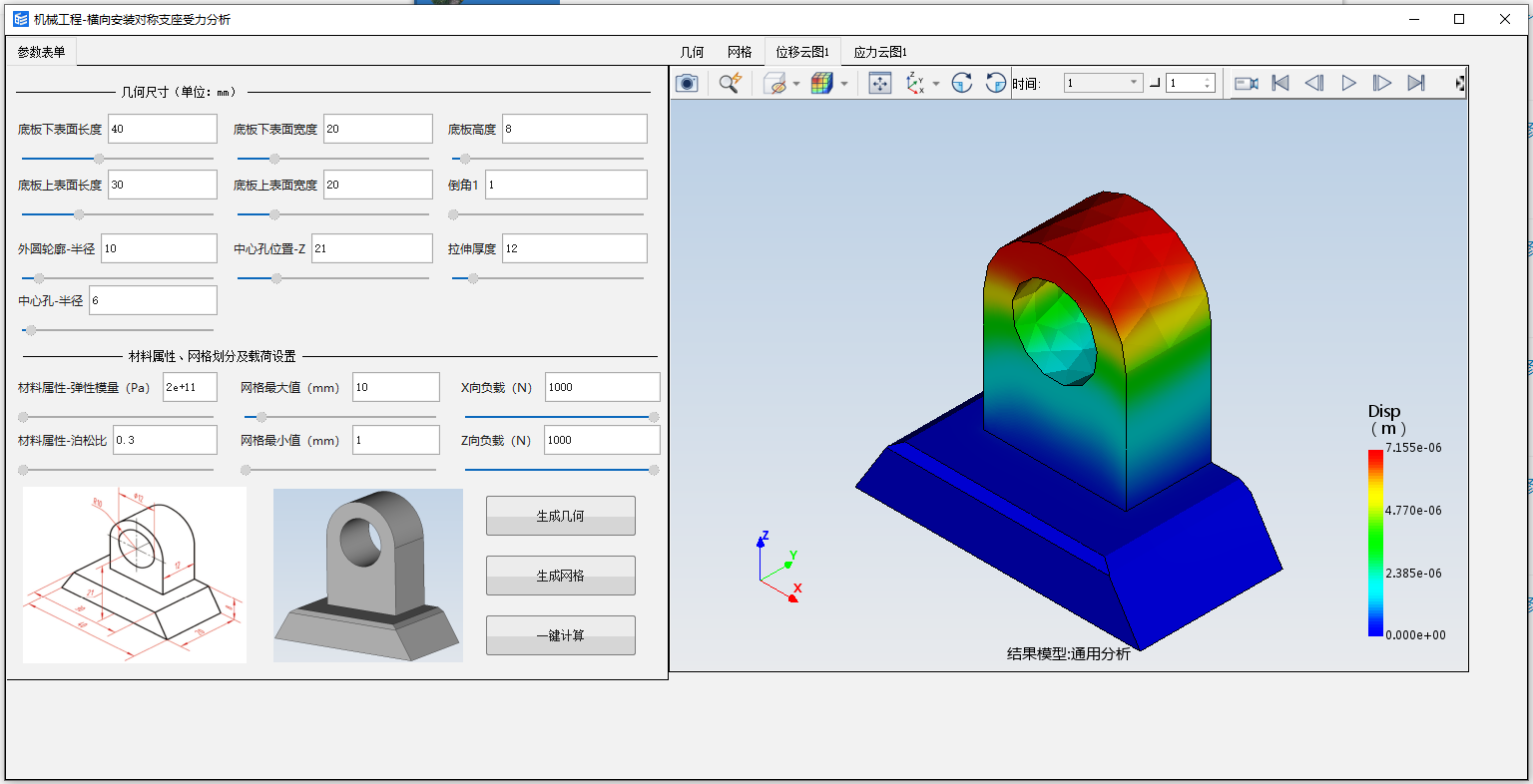Click the magnifier quick-zoom icon
This screenshot has width=1533, height=784.
pos(731,83)
